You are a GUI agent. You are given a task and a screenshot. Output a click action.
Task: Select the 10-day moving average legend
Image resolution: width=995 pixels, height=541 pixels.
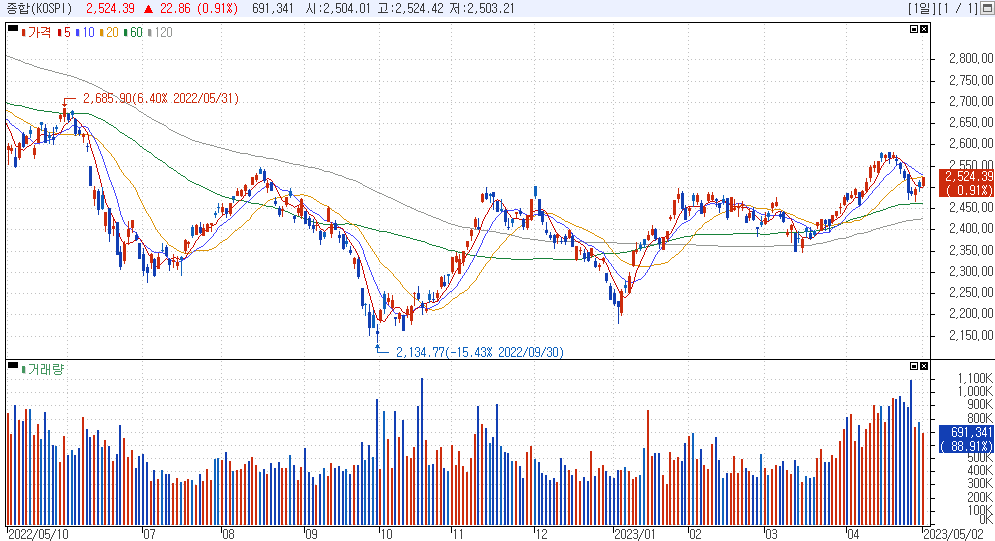pos(85,32)
